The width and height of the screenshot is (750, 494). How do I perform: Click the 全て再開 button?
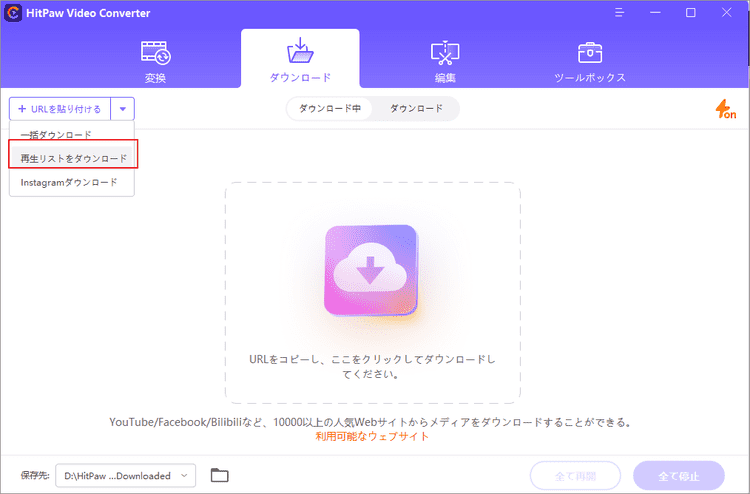(x=575, y=476)
